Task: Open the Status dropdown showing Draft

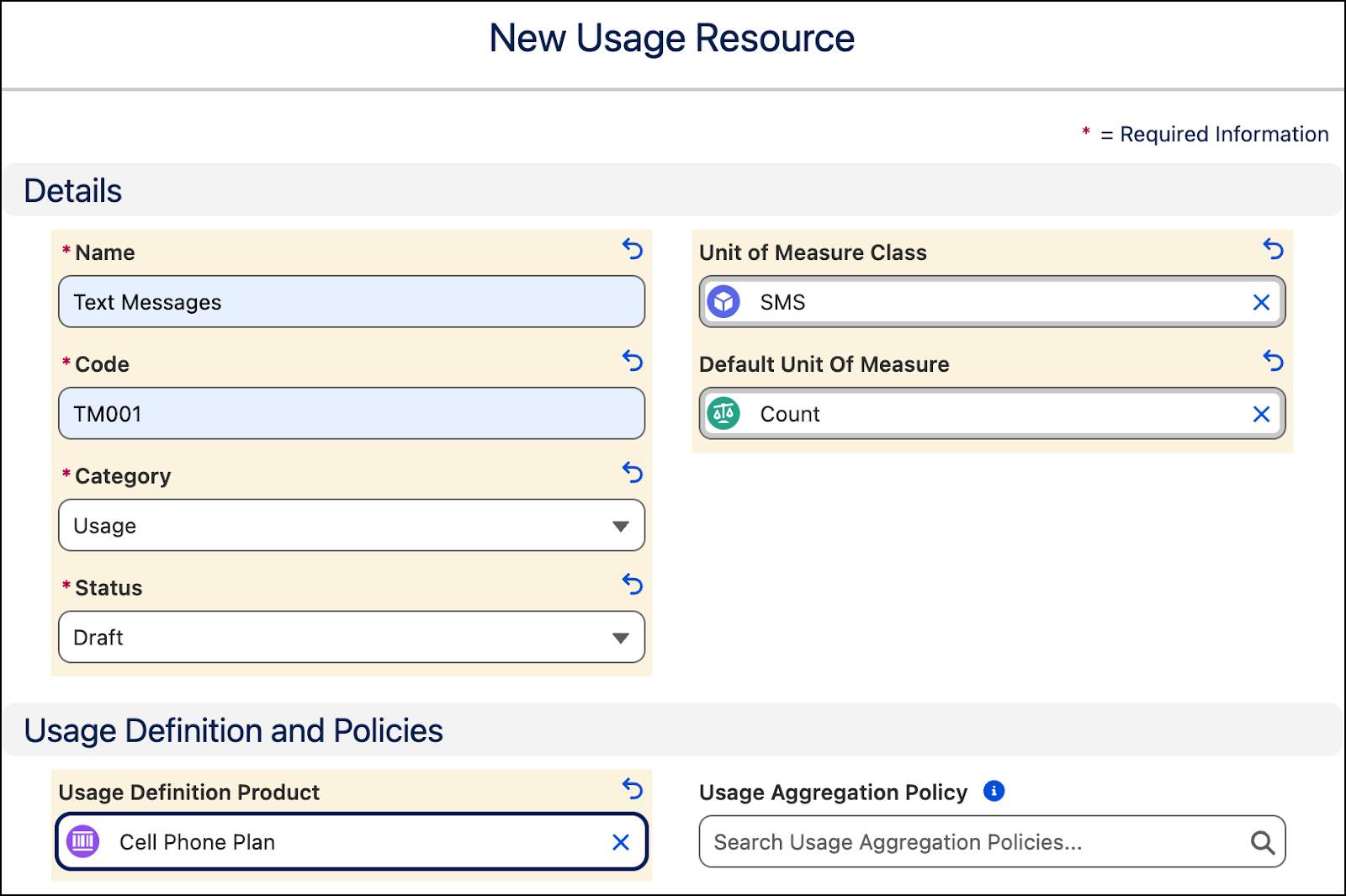Action: click(352, 638)
